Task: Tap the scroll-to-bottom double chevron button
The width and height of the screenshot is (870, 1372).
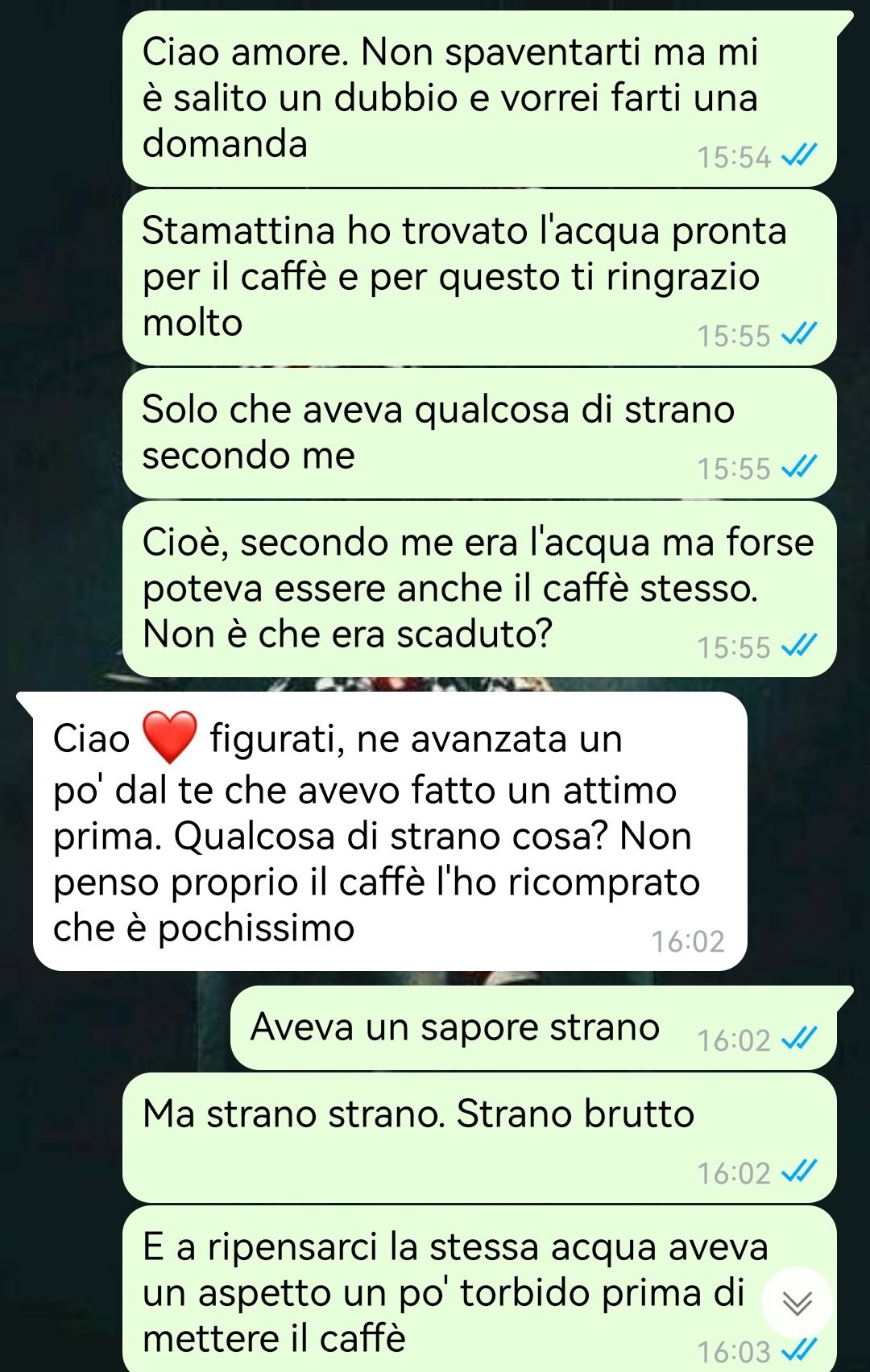Action: tap(797, 1302)
